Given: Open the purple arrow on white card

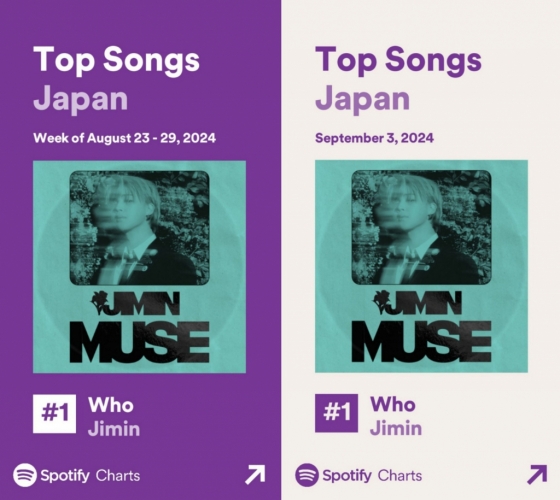Looking at the screenshot, I should pos(537,475).
